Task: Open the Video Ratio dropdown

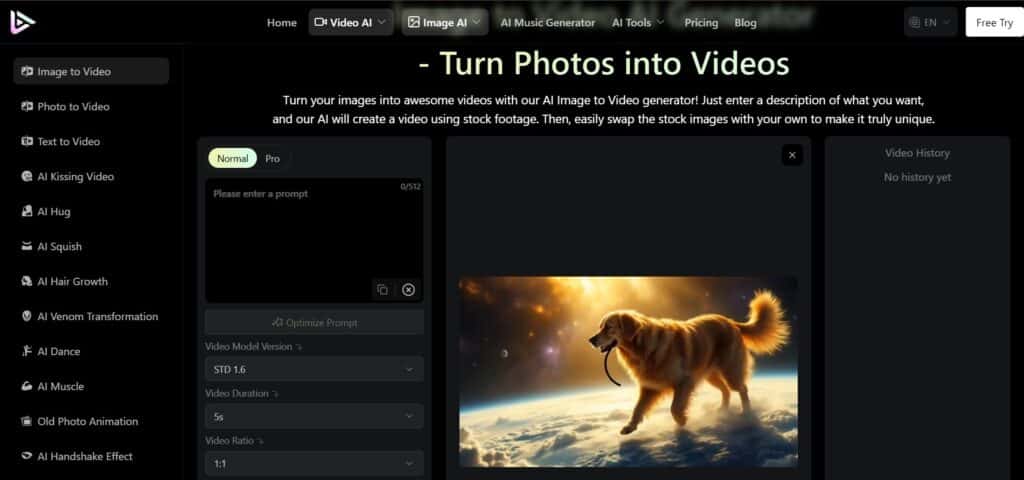Action: (x=314, y=463)
